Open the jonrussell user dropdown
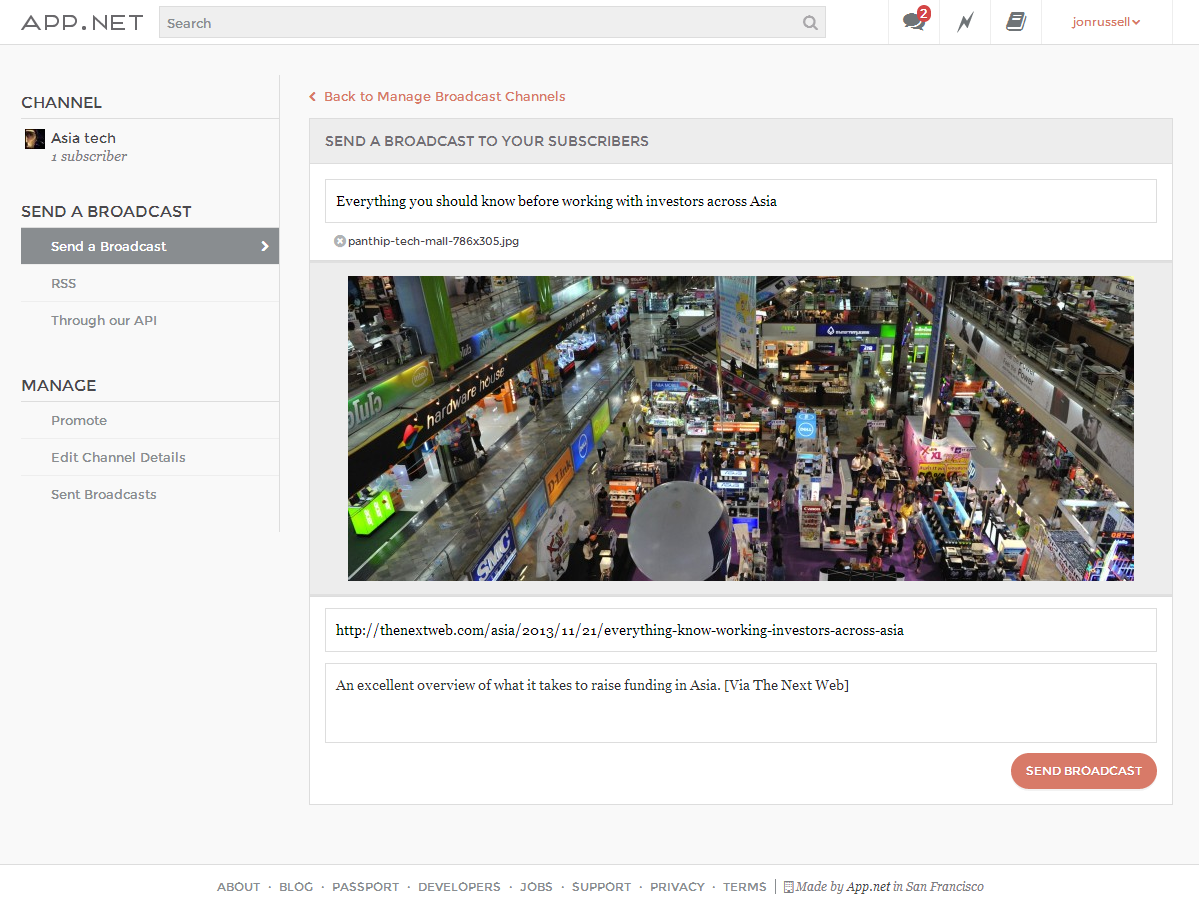Image resolution: width=1199 pixels, height=909 pixels. click(1106, 22)
